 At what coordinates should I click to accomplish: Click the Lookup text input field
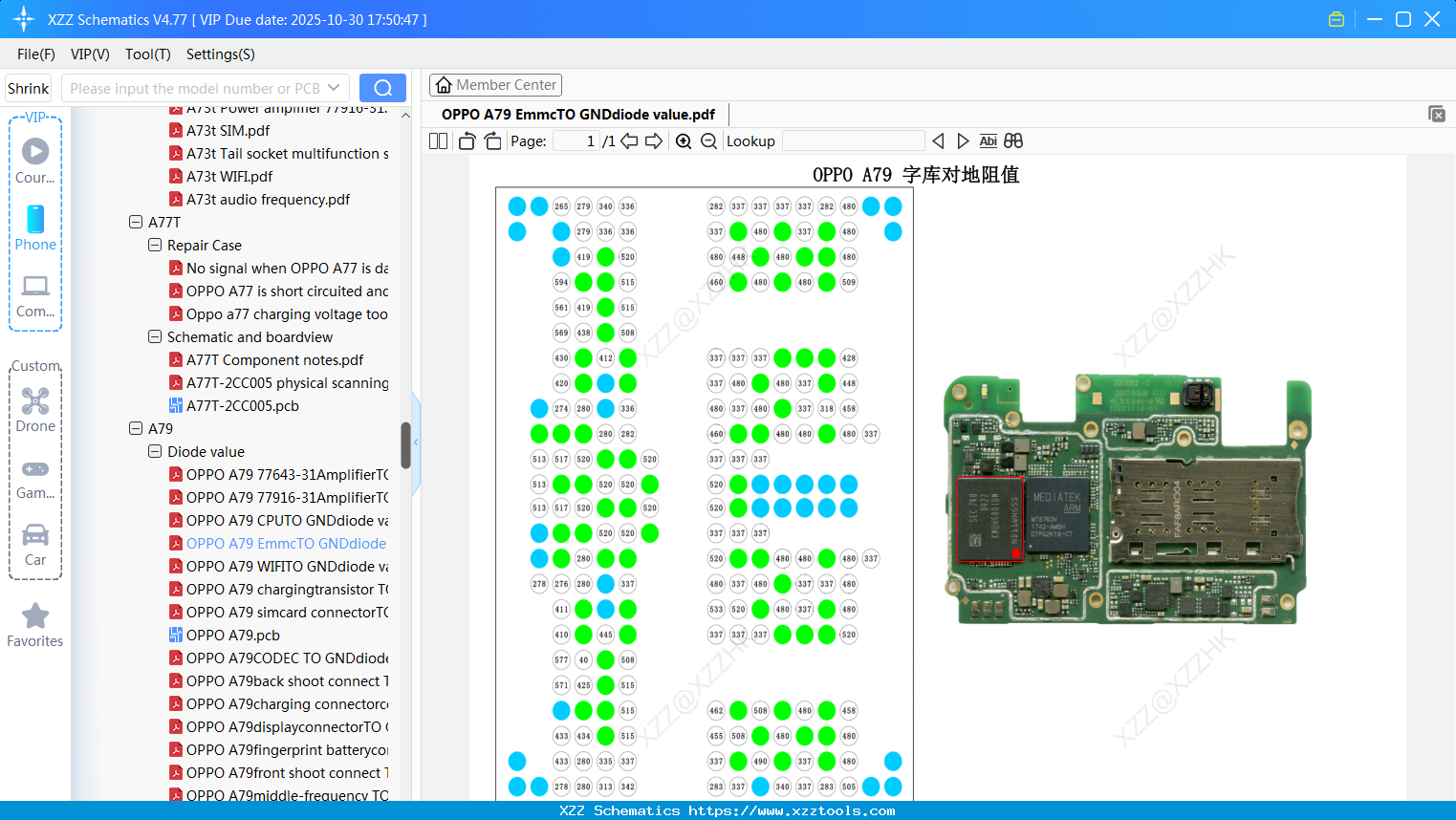click(x=853, y=141)
